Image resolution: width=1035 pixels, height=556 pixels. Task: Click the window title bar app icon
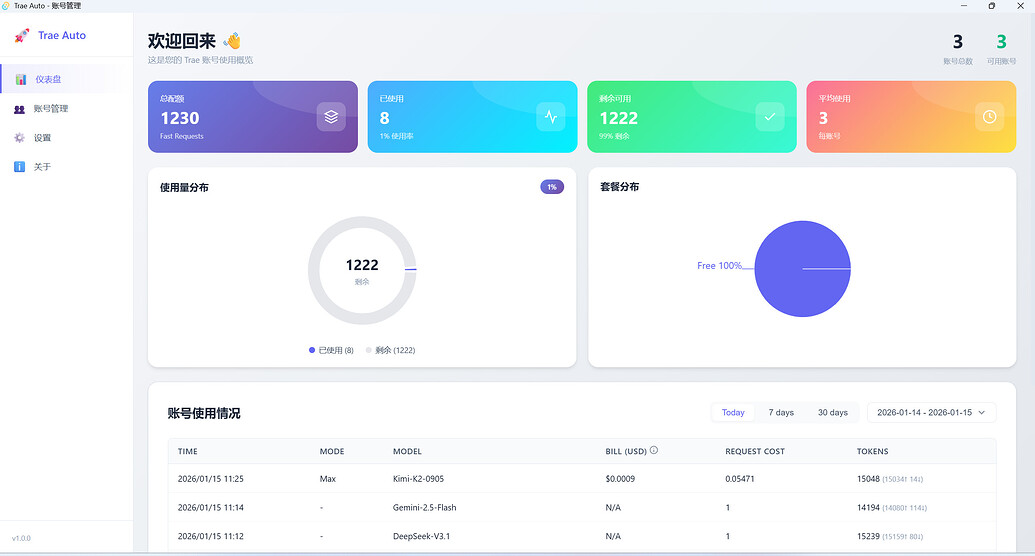tap(6, 5)
